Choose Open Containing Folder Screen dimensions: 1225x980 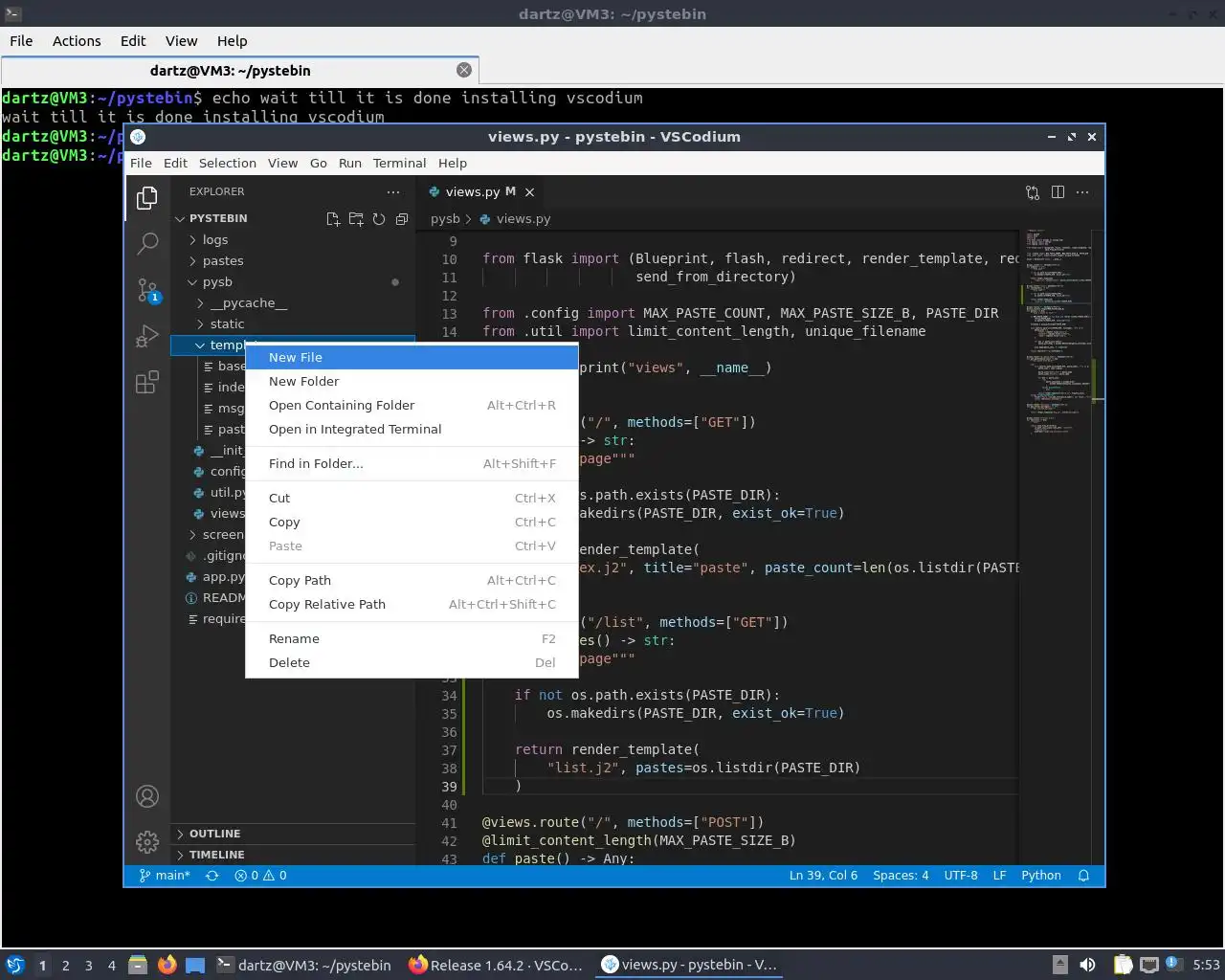point(412,405)
